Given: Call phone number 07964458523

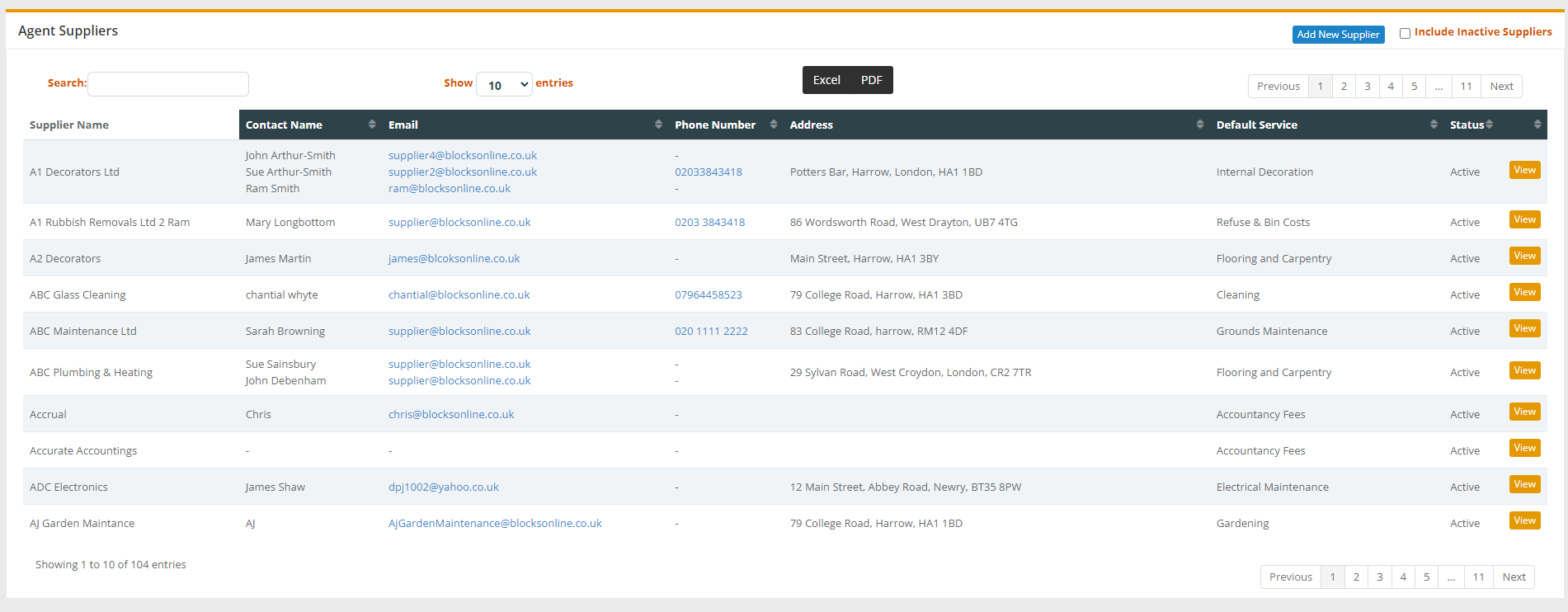Looking at the screenshot, I should click(x=709, y=294).
